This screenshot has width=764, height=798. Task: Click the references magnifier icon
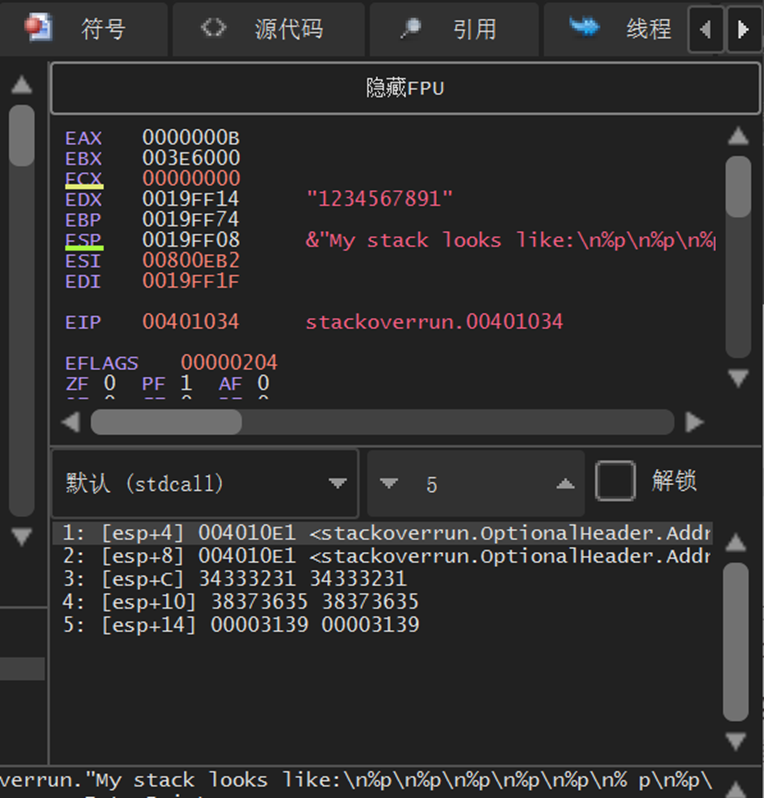pos(410,28)
